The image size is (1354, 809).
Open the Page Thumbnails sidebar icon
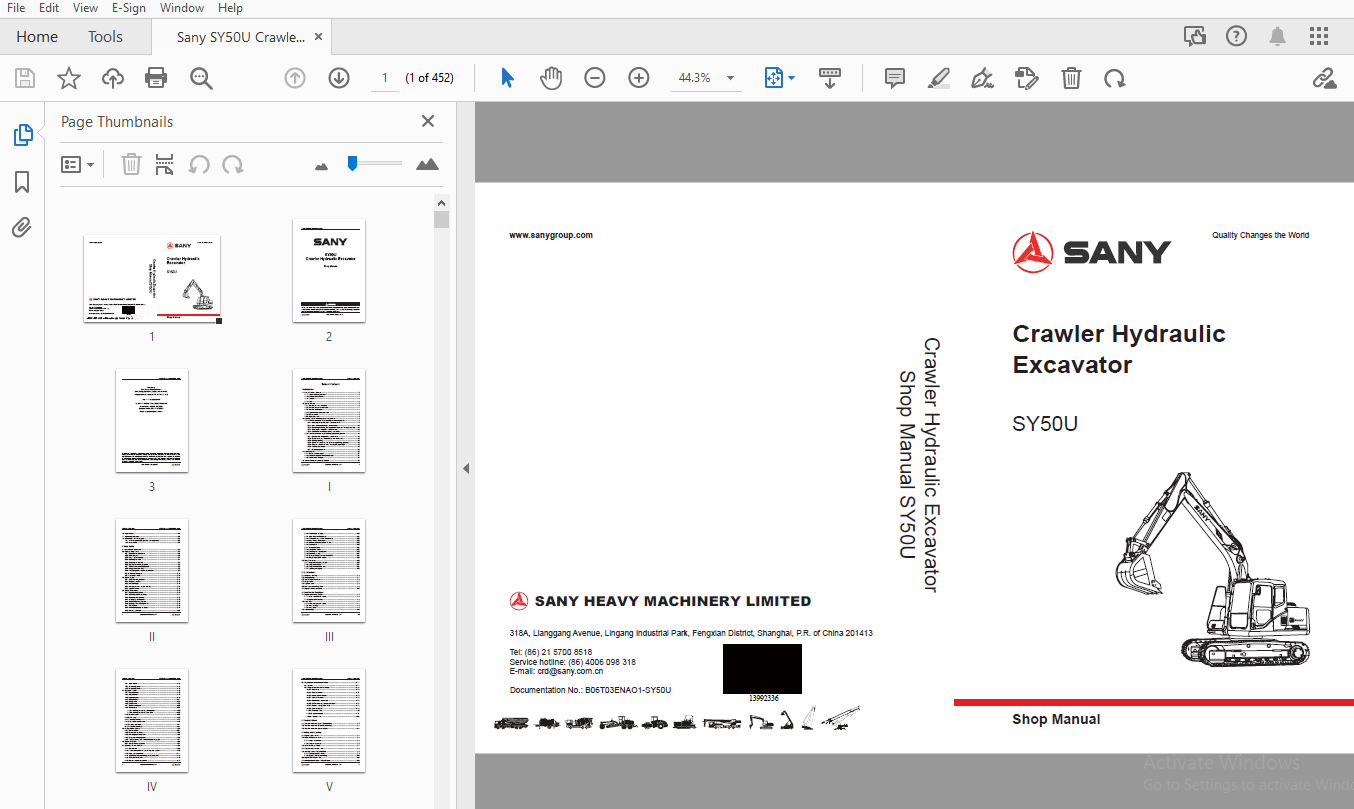point(22,135)
